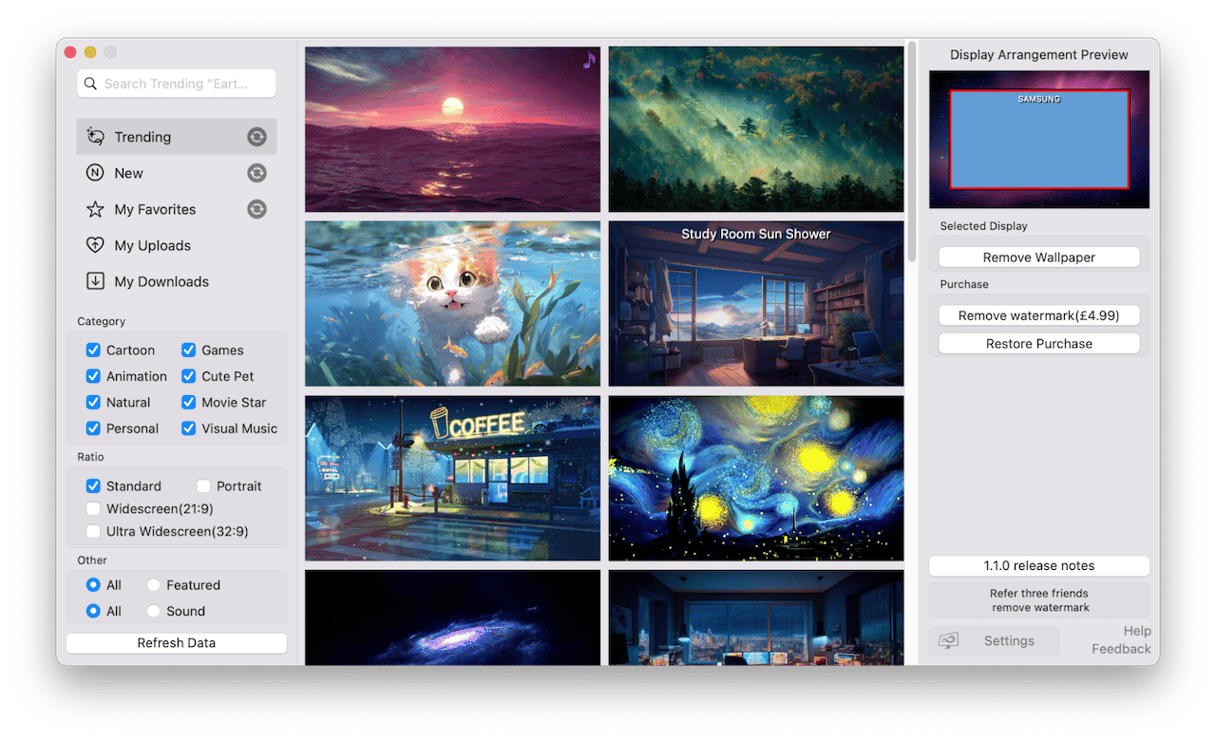Click Restore Purchase
Viewport: 1216px width, 740px height.
coord(1039,343)
